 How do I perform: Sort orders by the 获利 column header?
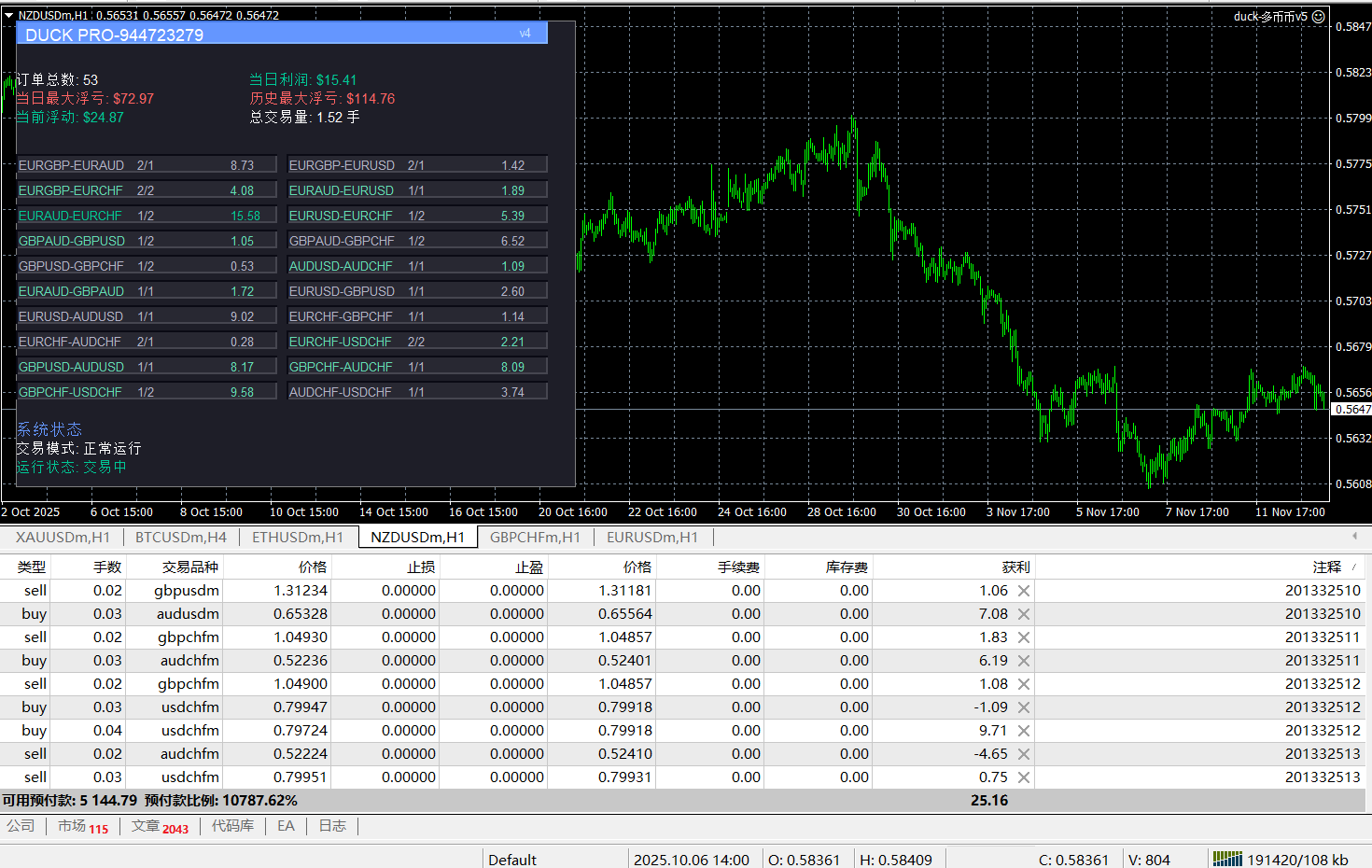coord(1015,567)
